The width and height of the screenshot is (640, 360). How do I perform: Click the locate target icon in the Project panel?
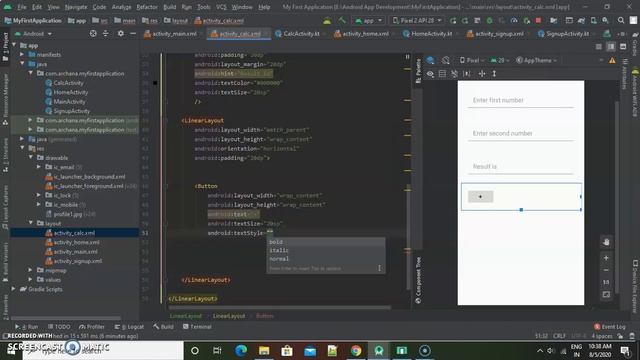pos(93,34)
